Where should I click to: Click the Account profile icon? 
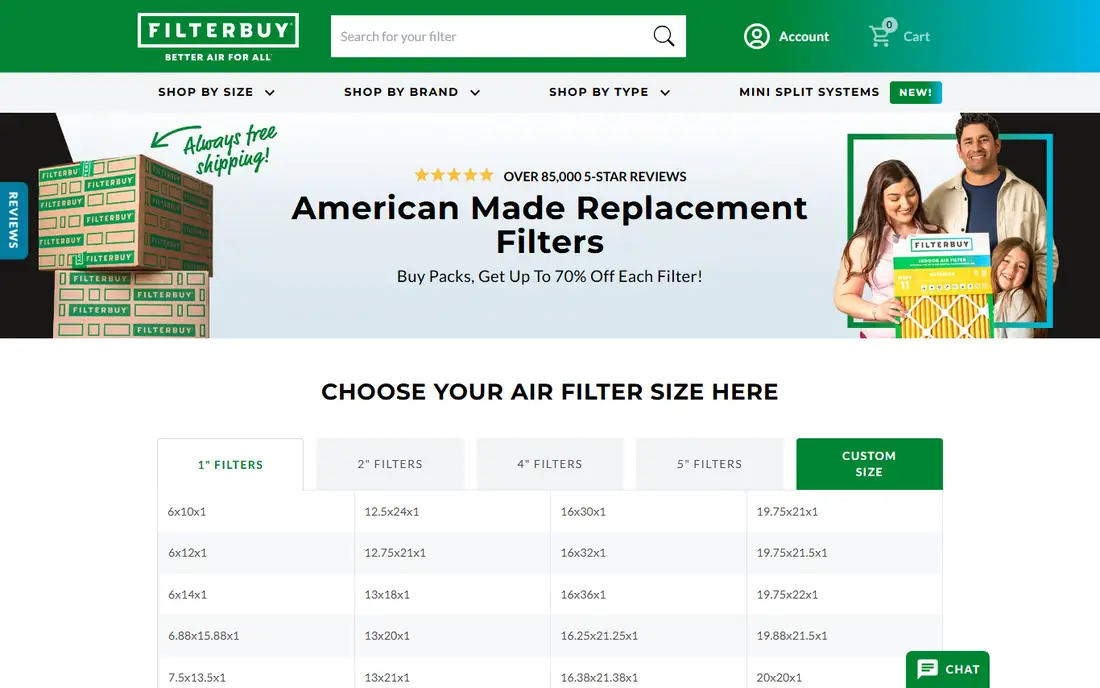(756, 36)
